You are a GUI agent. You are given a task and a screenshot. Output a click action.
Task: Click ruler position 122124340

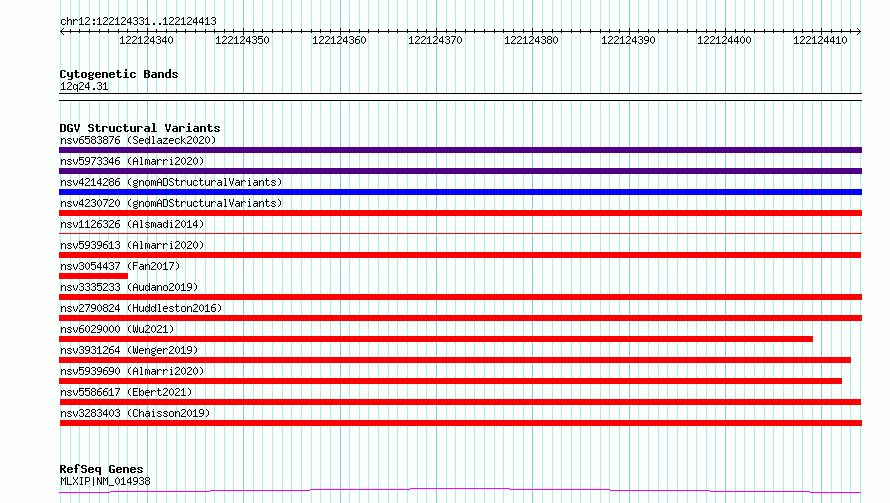[146, 40]
